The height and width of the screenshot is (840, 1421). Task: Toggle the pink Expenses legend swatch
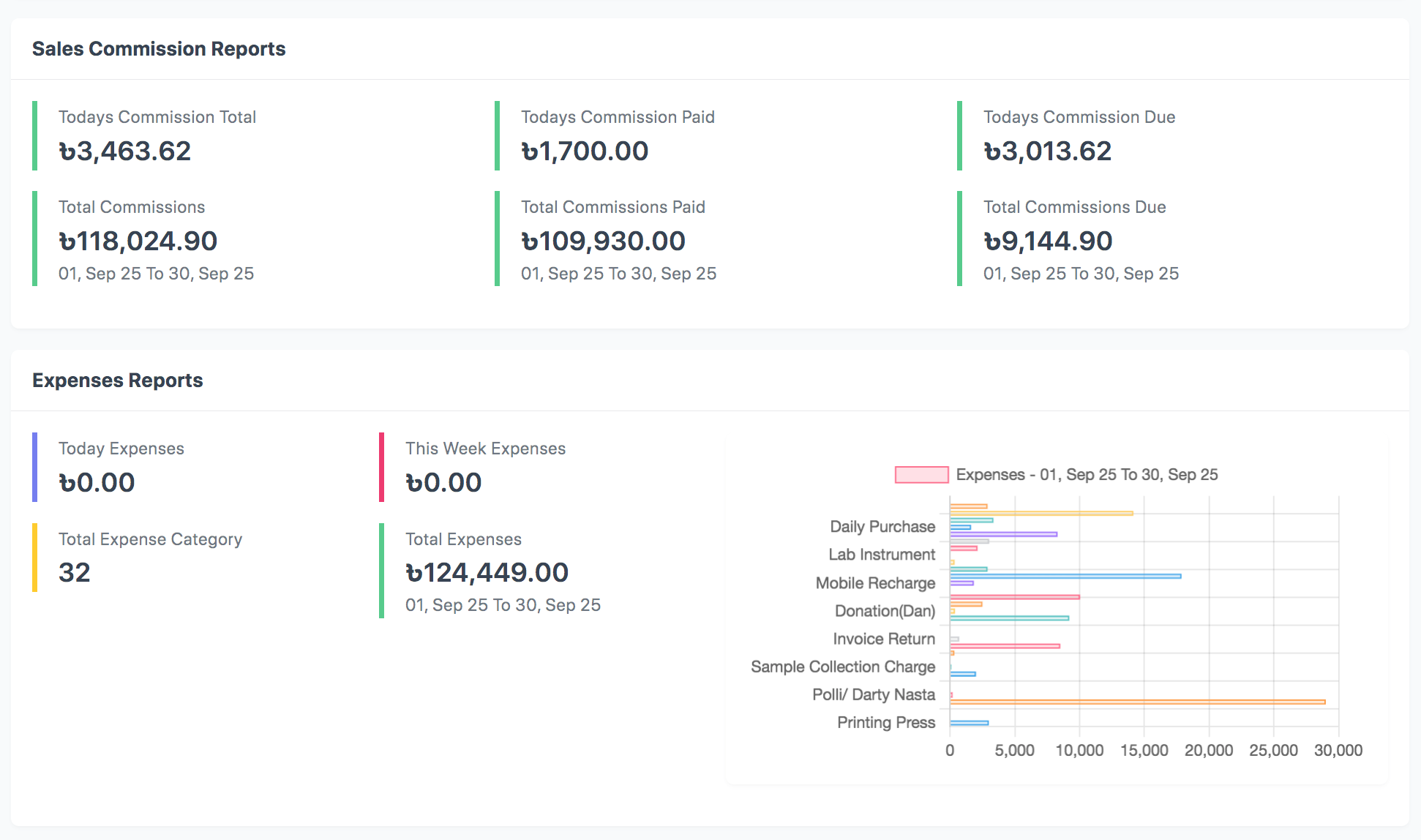point(921,475)
